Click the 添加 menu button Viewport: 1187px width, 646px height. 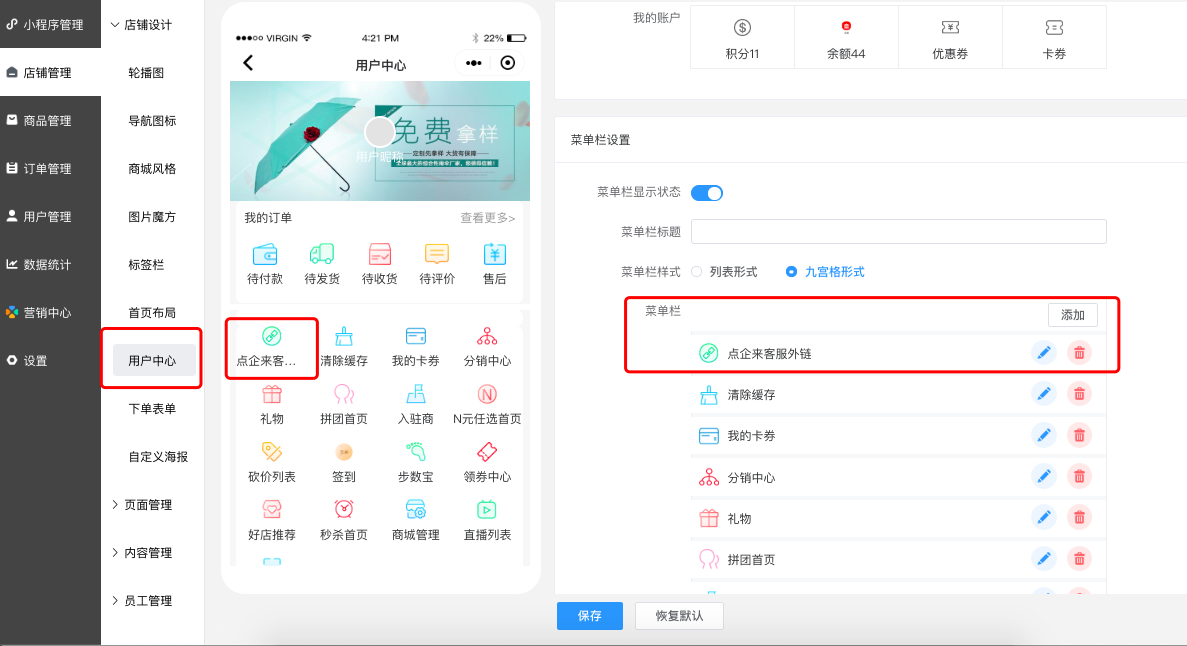pos(1073,315)
